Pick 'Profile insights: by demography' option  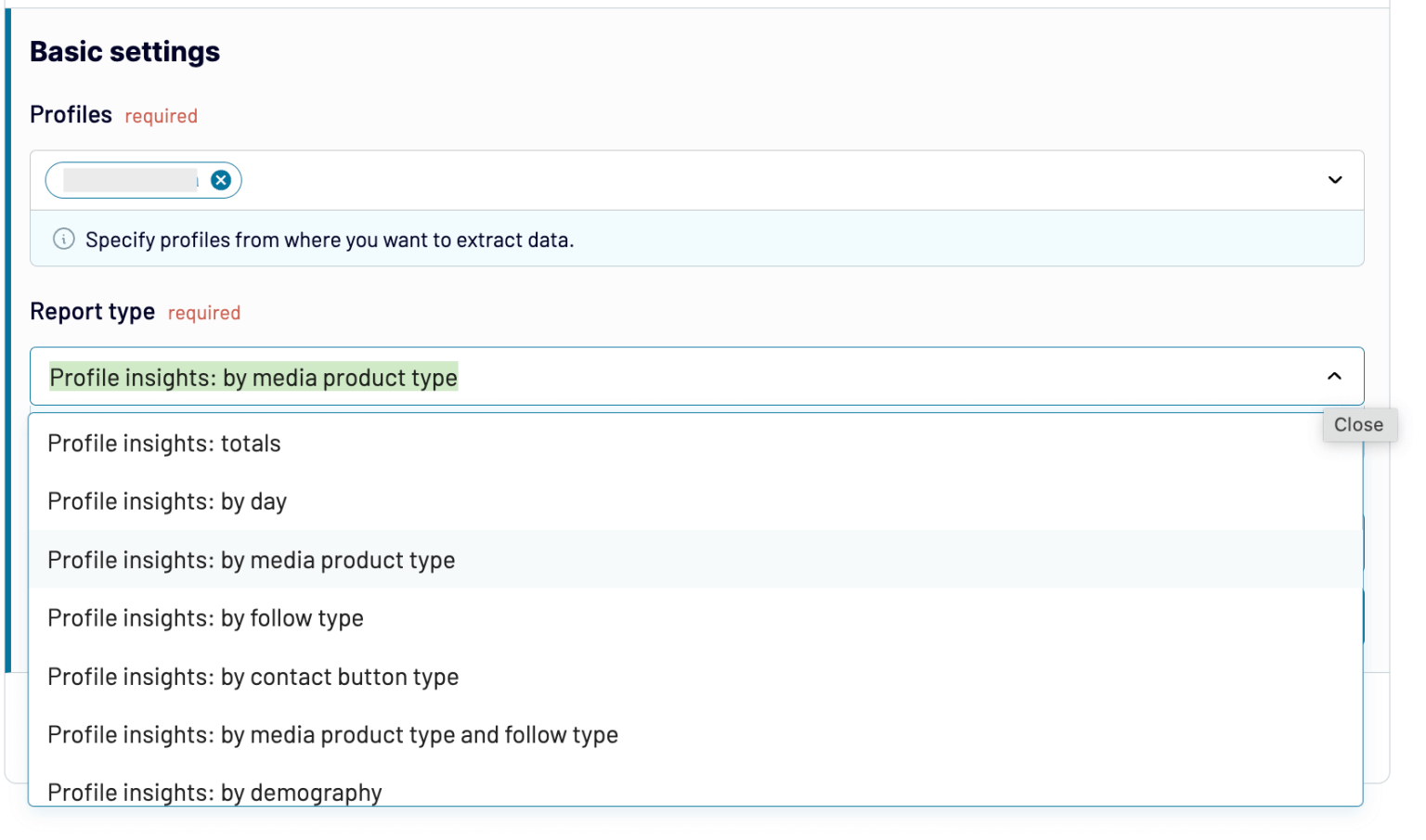point(214,792)
